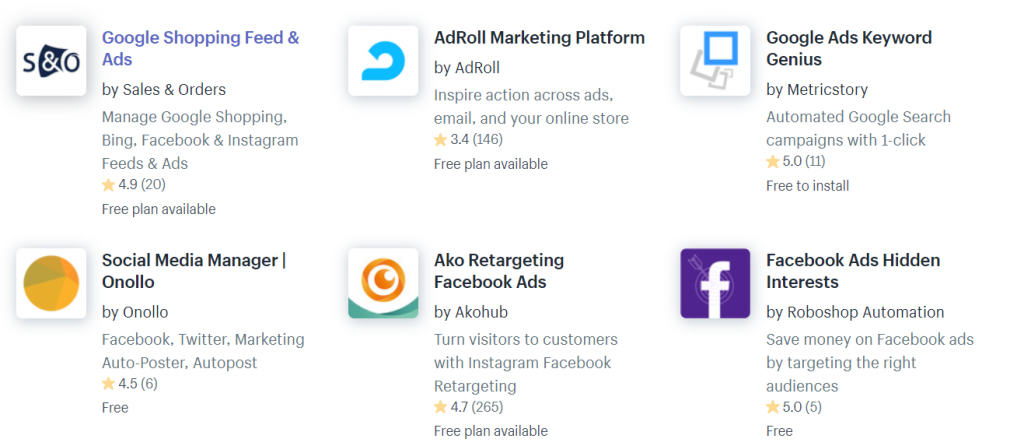1024x446 pixels.
Task: Click the 'by Akohub' developer text
Action: point(471,312)
